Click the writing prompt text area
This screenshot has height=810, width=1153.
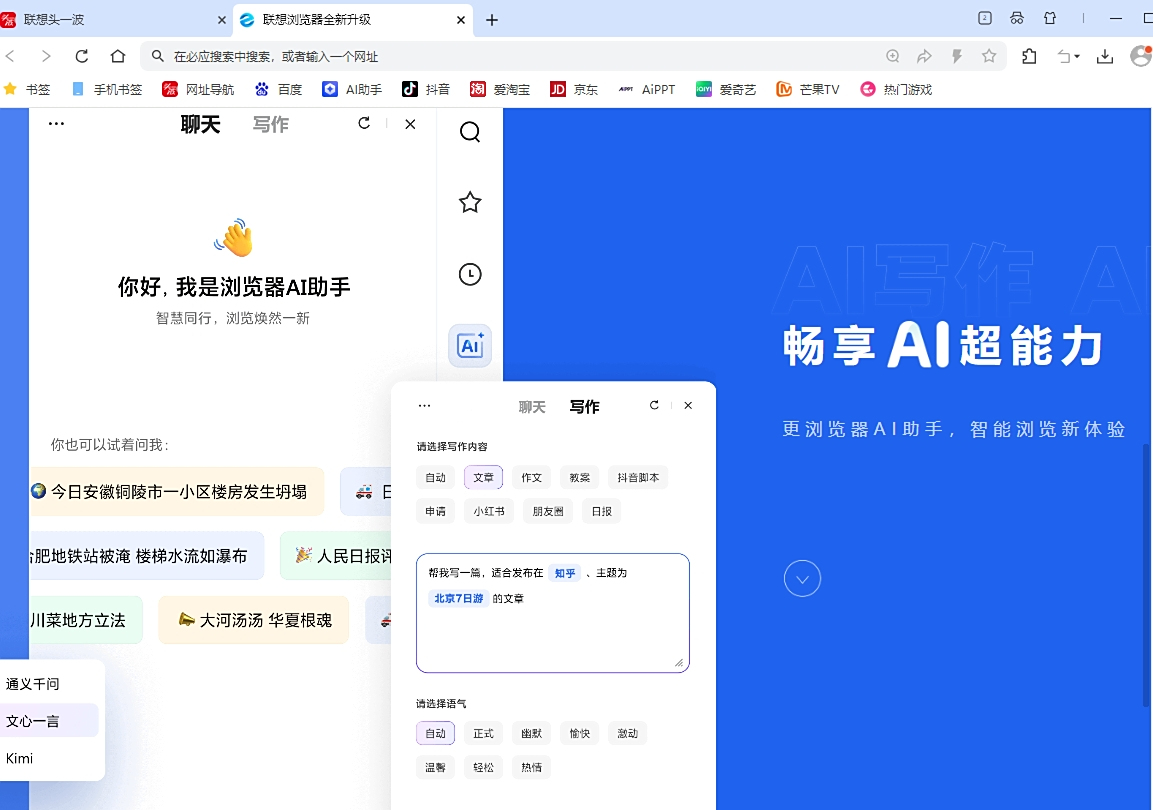click(552, 615)
